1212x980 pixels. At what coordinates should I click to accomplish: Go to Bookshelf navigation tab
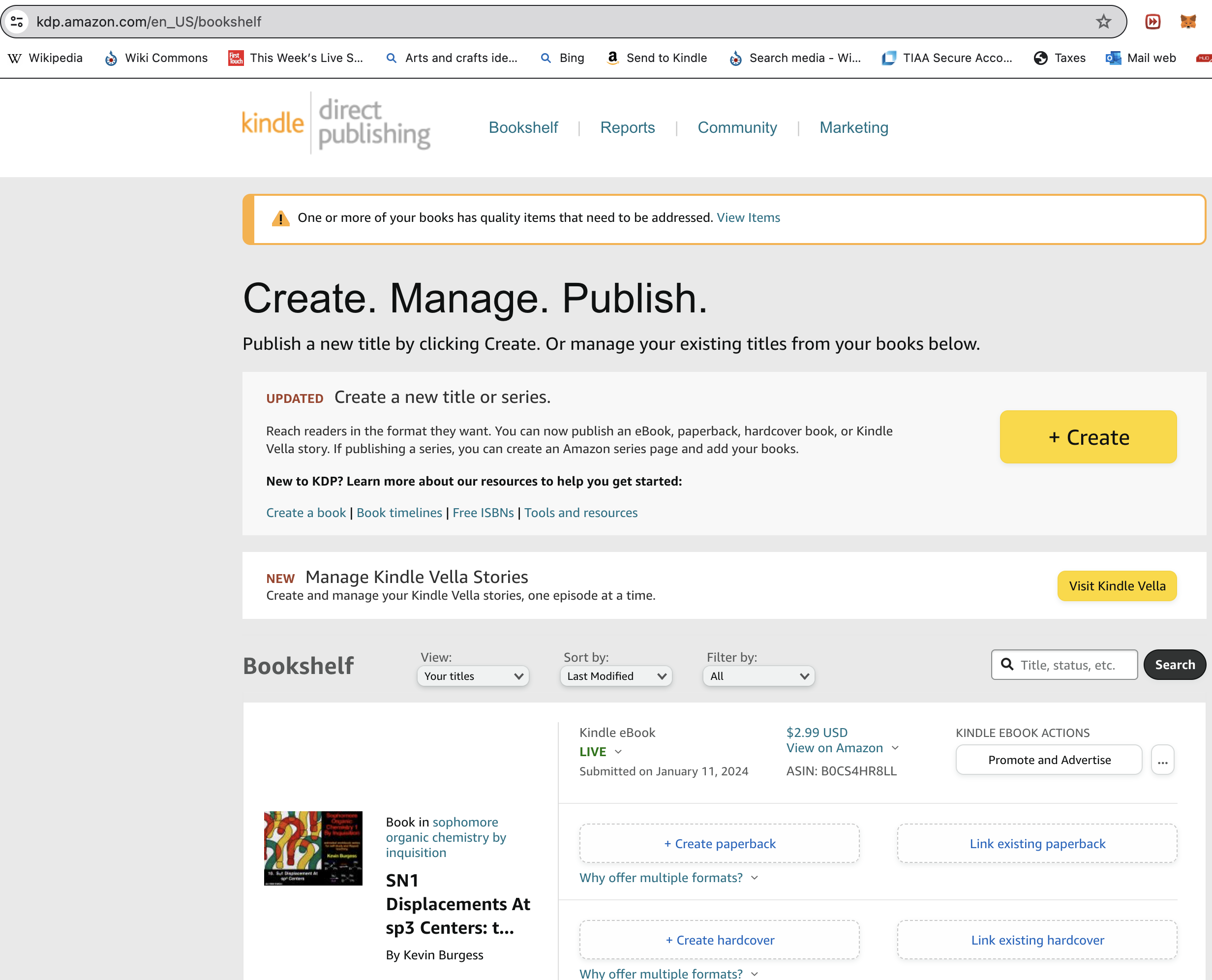click(x=523, y=127)
